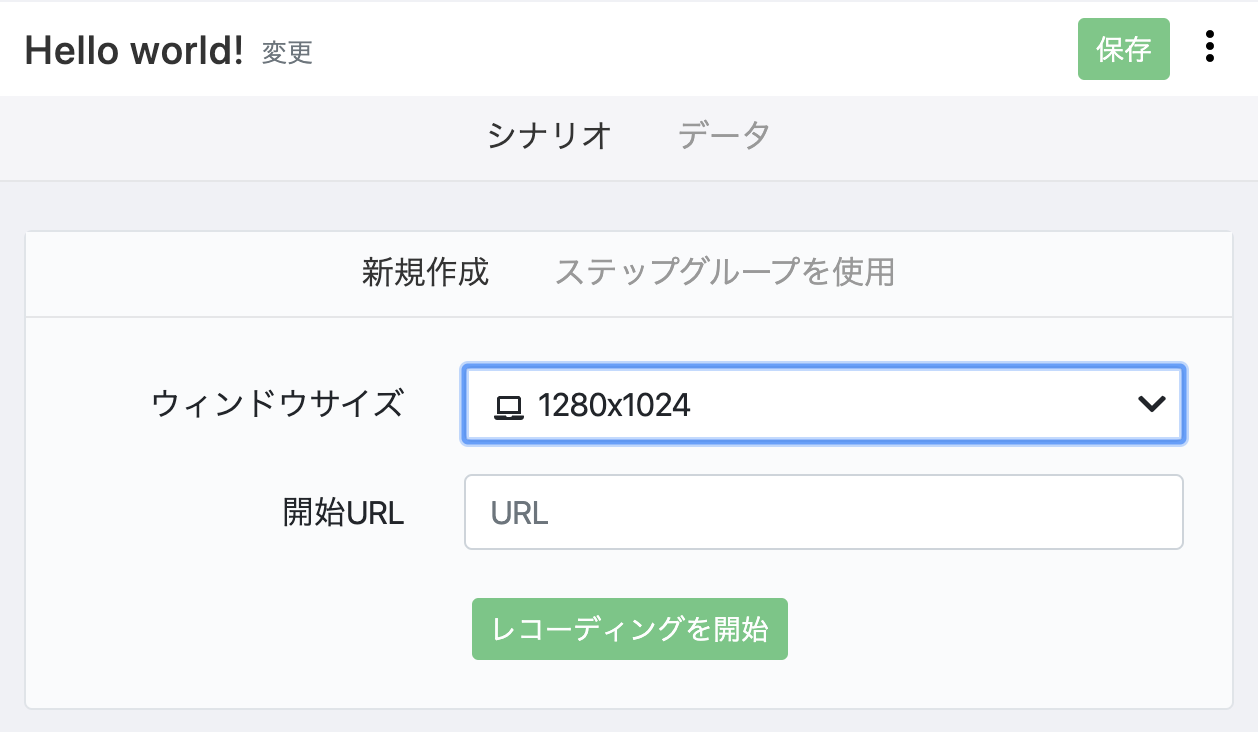The image size is (1258, 732).
Task: Select the 1280x1024 value text
Action: (614, 405)
